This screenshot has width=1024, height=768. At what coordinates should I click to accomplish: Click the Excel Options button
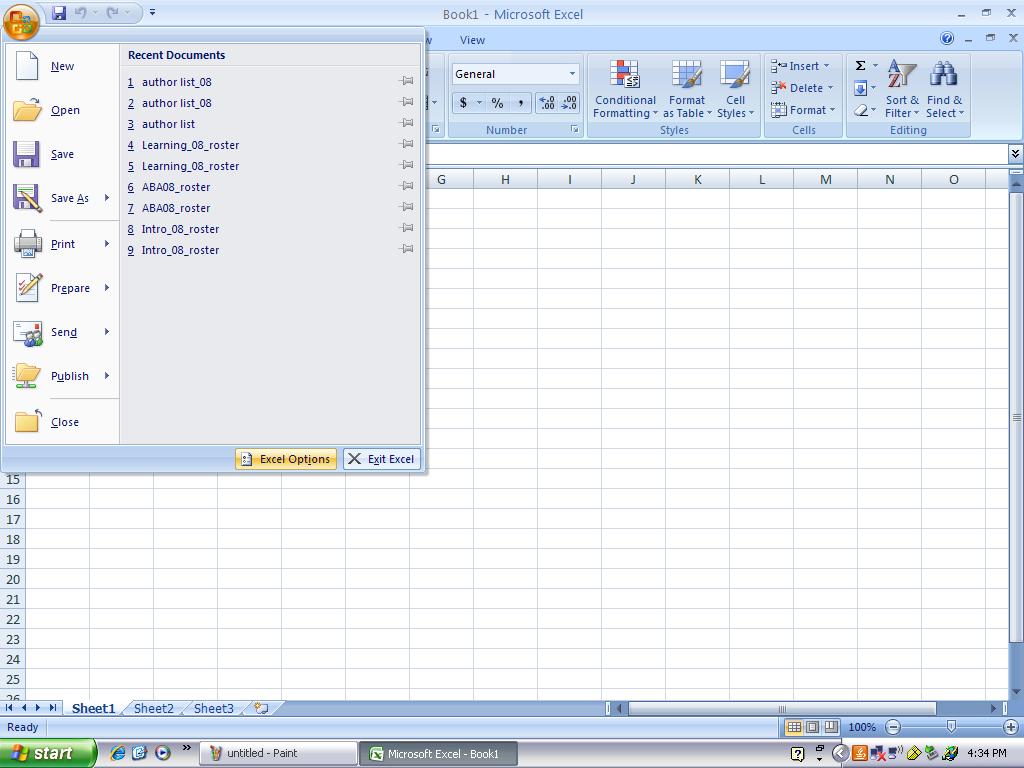click(x=286, y=459)
